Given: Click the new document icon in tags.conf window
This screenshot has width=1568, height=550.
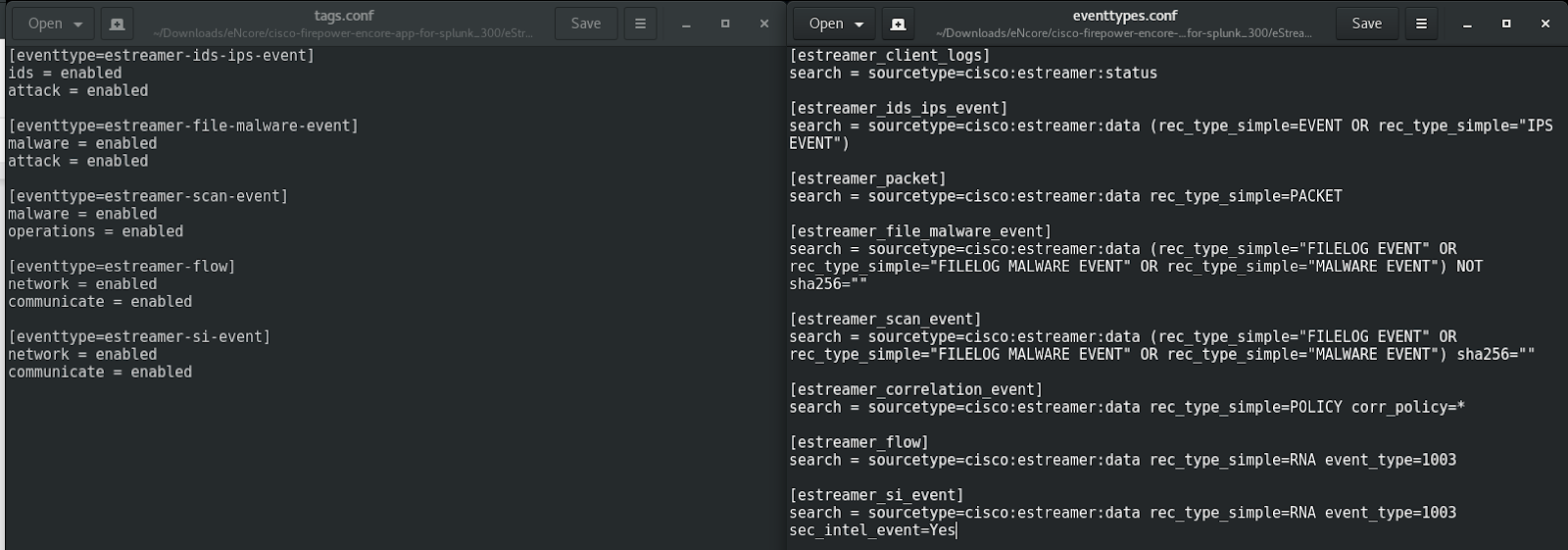Looking at the screenshot, I should tap(117, 24).
